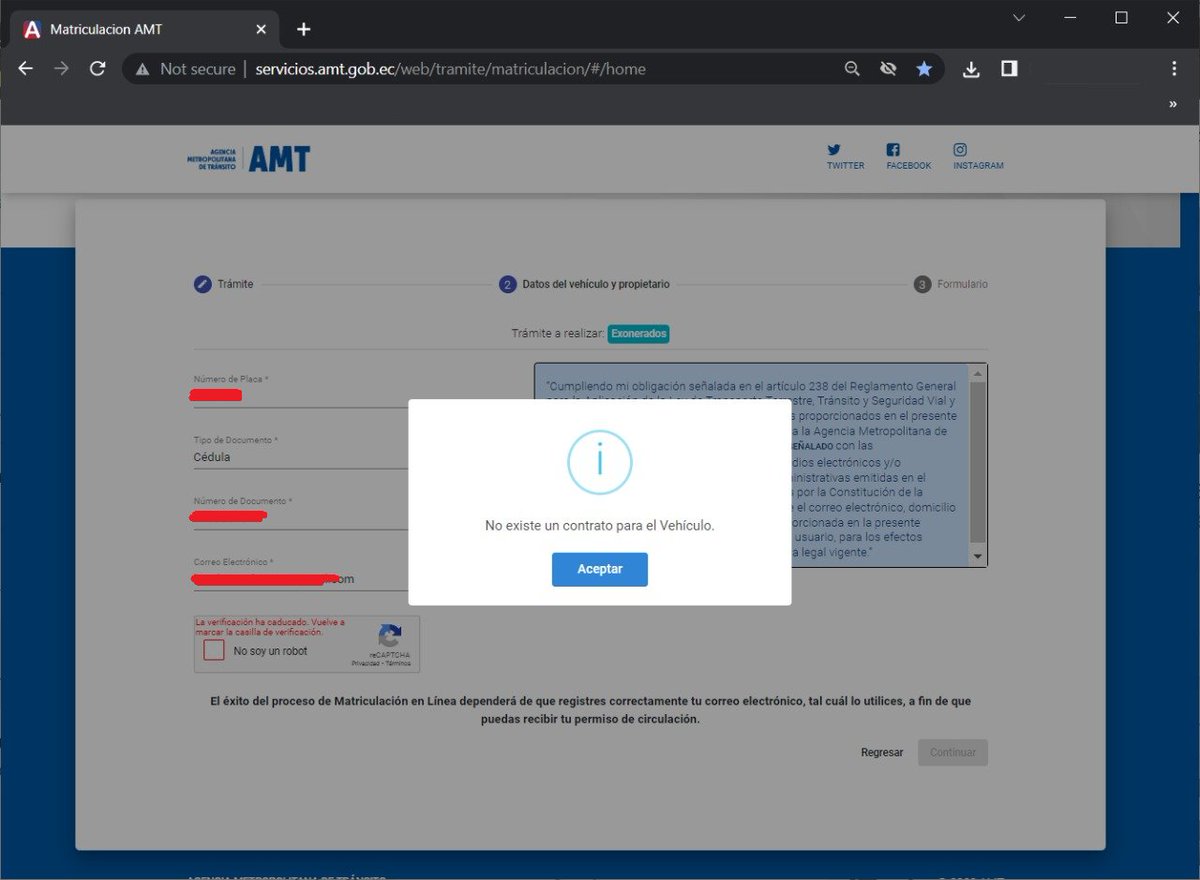Click the message No existe un contrato
1200x880 pixels.
(600, 525)
